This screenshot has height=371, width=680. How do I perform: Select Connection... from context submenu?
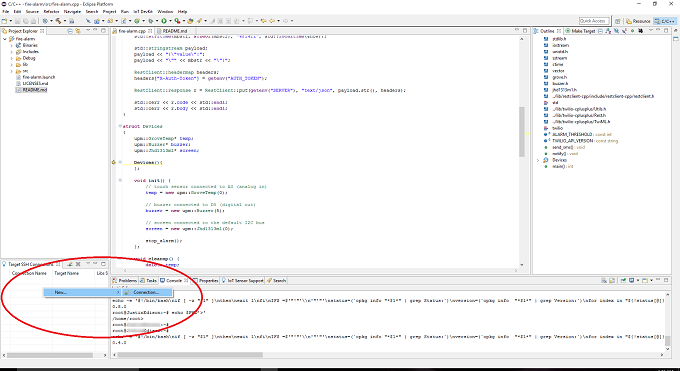146,292
